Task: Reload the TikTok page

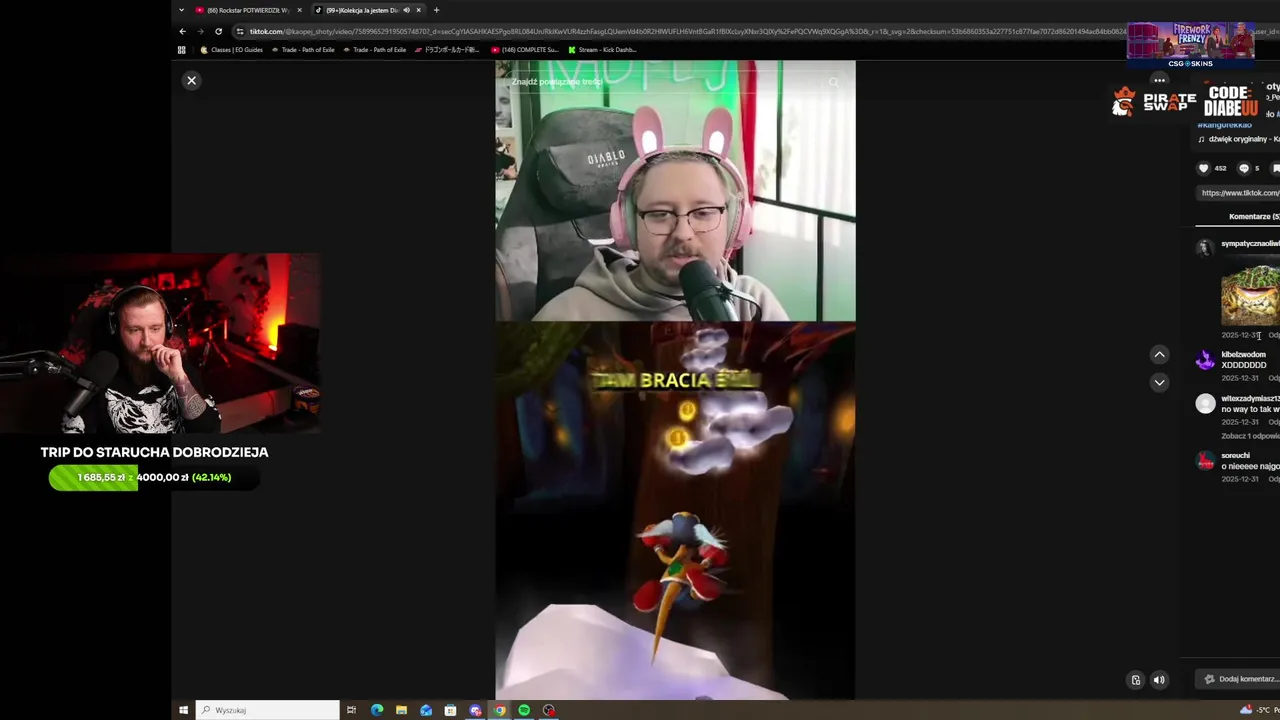Action: [218, 31]
